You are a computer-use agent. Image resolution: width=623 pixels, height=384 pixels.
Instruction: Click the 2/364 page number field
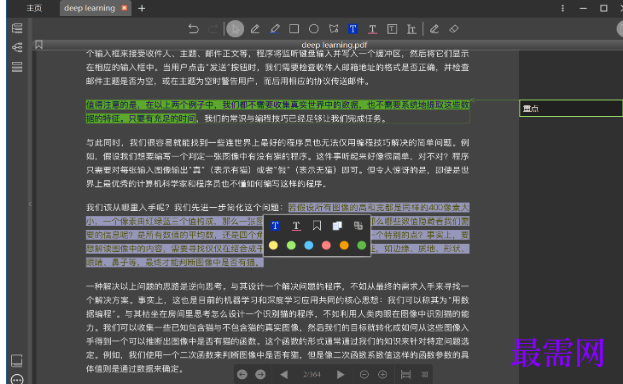coord(312,374)
